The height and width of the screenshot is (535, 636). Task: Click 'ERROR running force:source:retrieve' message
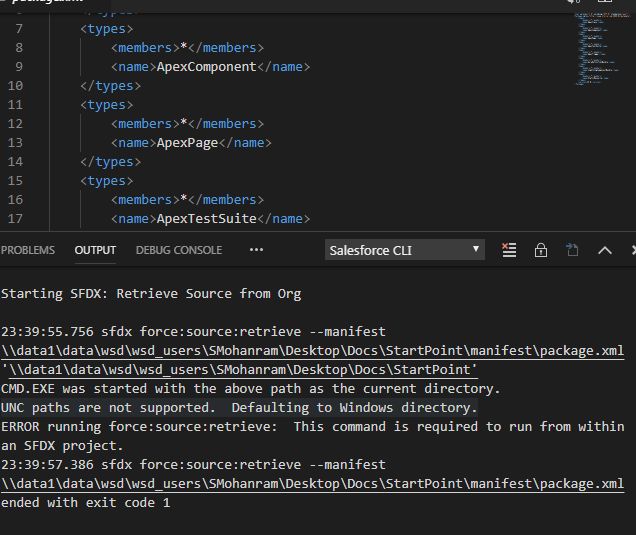tap(312, 436)
